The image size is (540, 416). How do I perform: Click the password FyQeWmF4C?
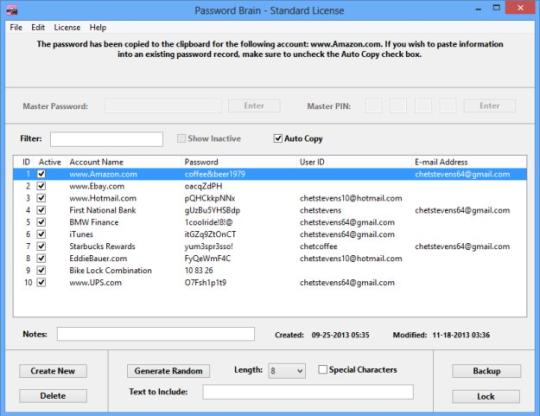click(207, 258)
